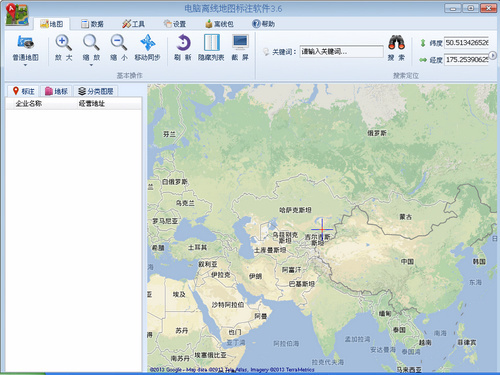Click the 截屏 screenshot monitor icon
This screenshot has width=500, height=375.
coord(240,43)
